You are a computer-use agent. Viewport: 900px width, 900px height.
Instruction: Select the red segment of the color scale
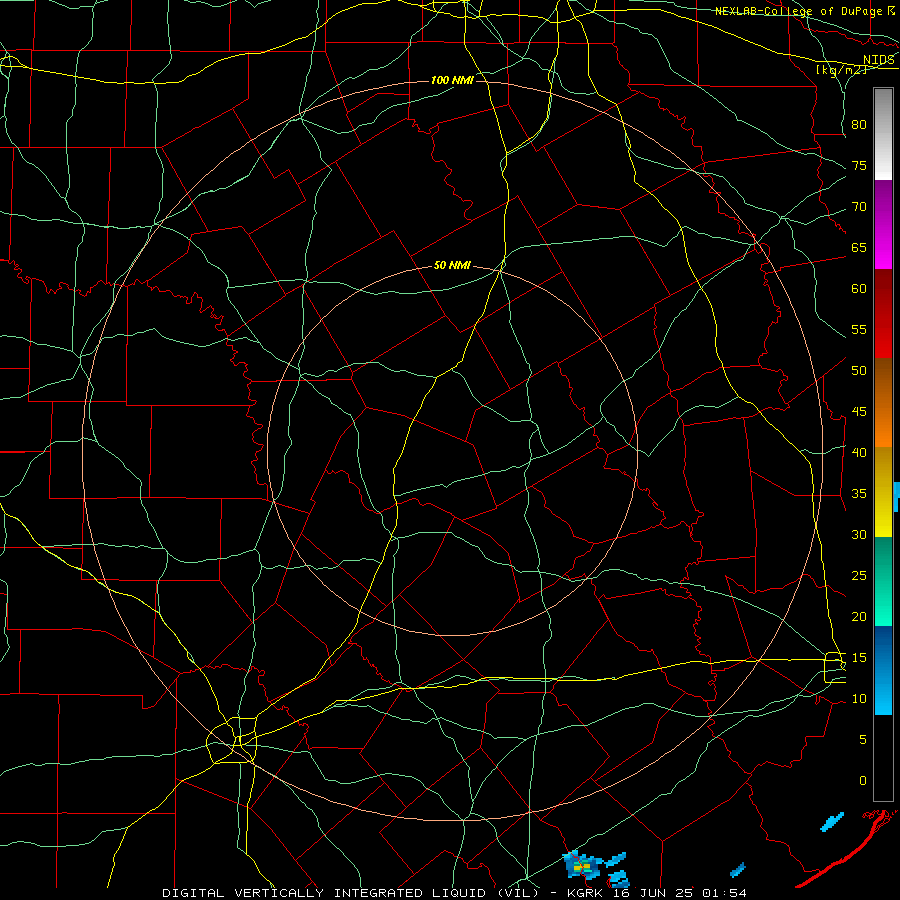coord(883,314)
